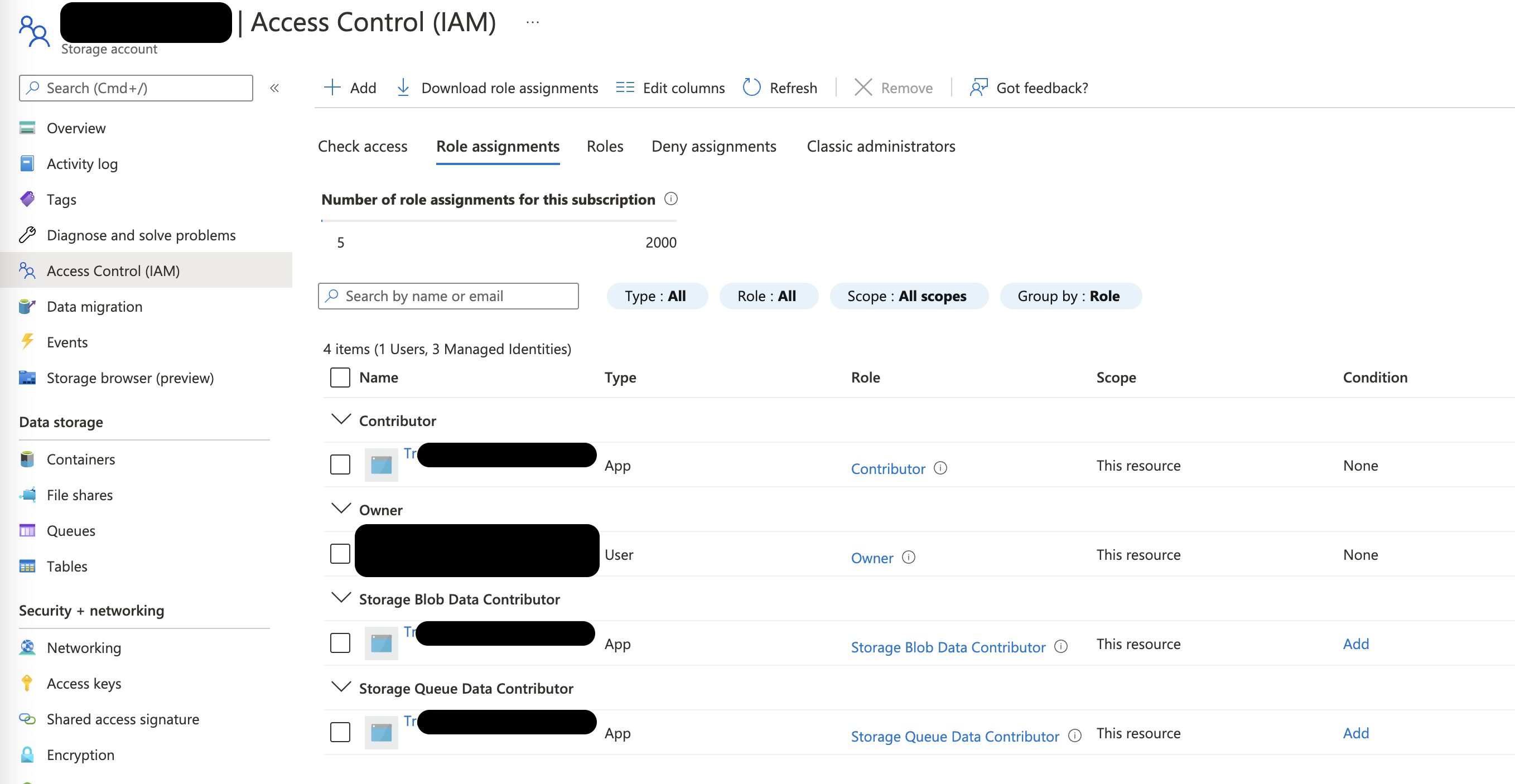The width and height of the screenshot is (1515, 784).
Task: Click the Data migration icon
Action: (x=27, y=306)
